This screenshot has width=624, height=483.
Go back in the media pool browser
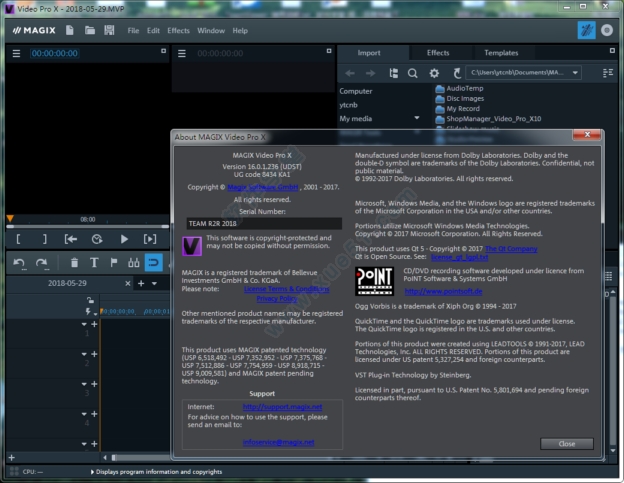tap(350, 73)
